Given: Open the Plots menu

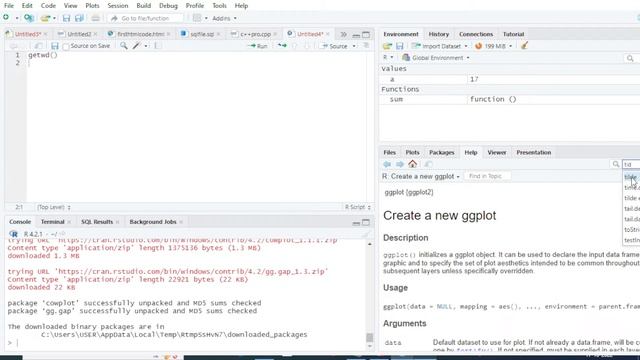Looking at the screenshot, I should pos(92,6).
